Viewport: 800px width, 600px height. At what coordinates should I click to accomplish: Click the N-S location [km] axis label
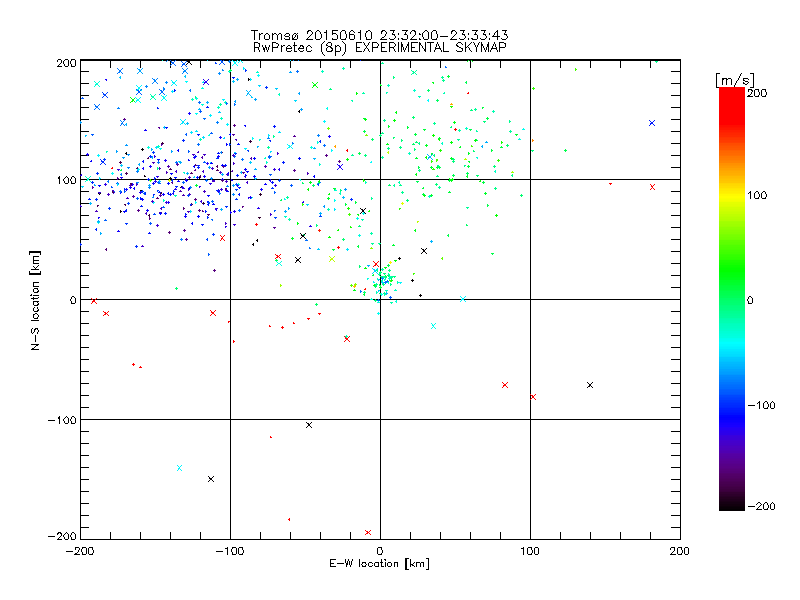35,300
